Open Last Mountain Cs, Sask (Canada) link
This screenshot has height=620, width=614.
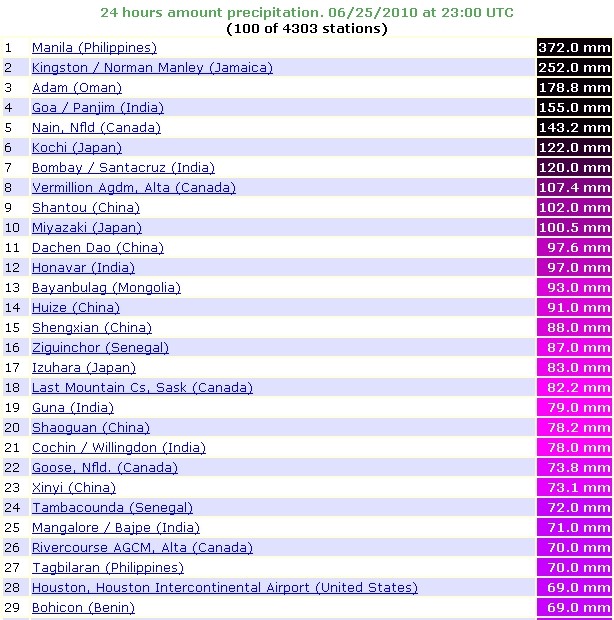[x=142, y=388]
